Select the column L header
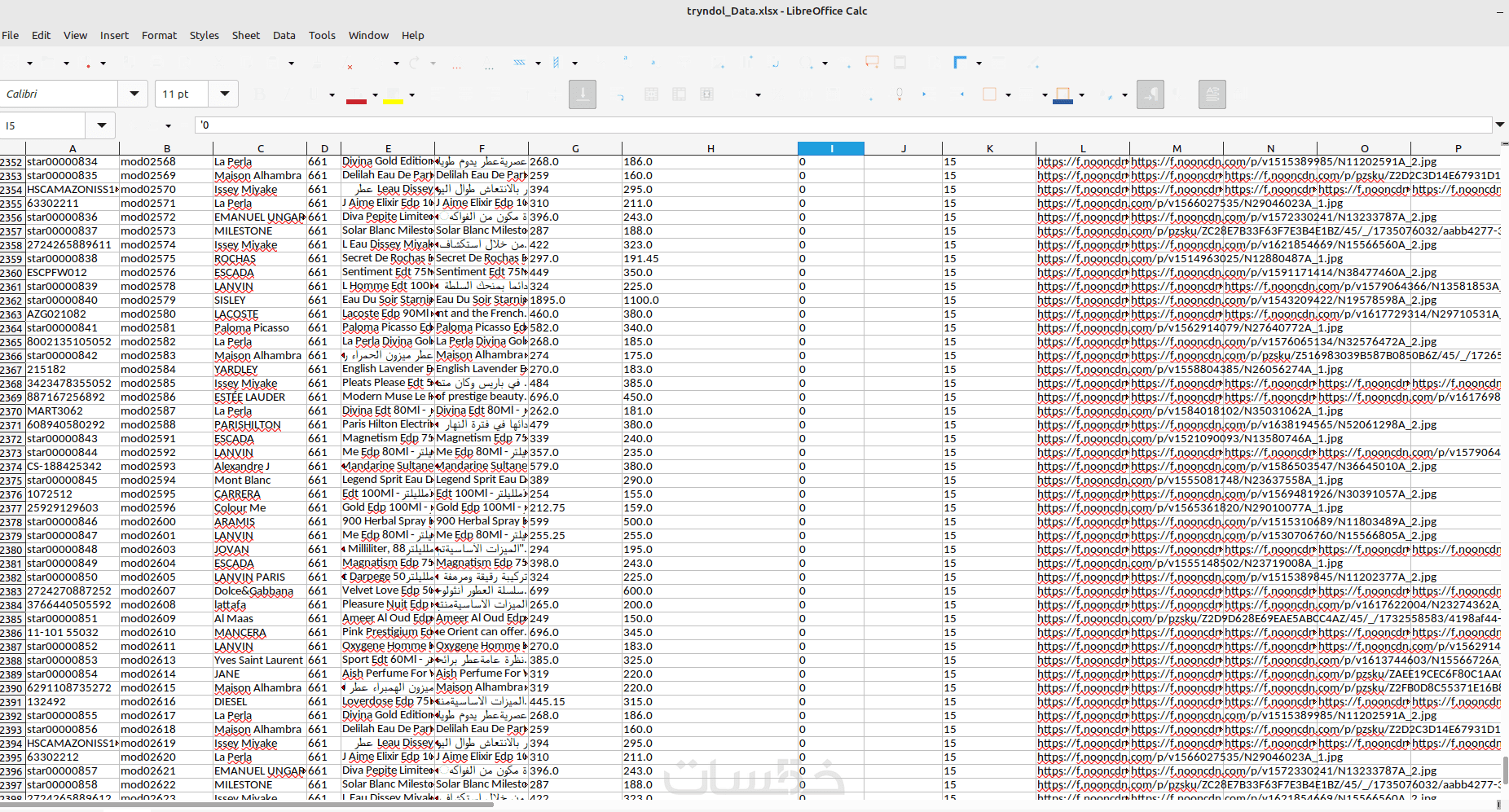Viewport: 1509px width, 812px height. (1083, 148)
